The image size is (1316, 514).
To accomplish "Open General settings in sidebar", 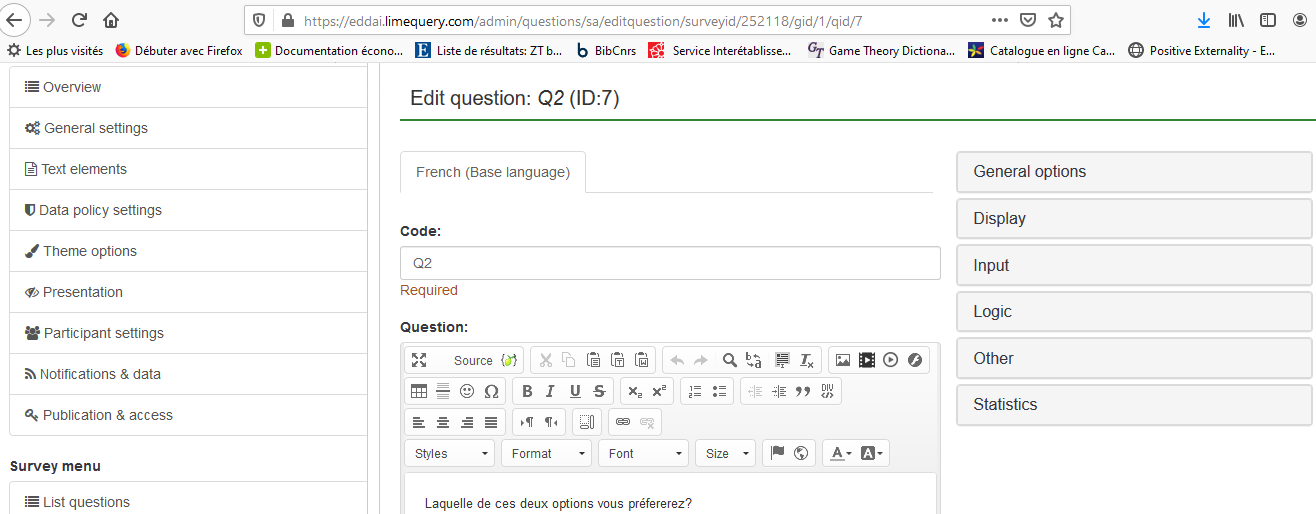I will (96, 128).
